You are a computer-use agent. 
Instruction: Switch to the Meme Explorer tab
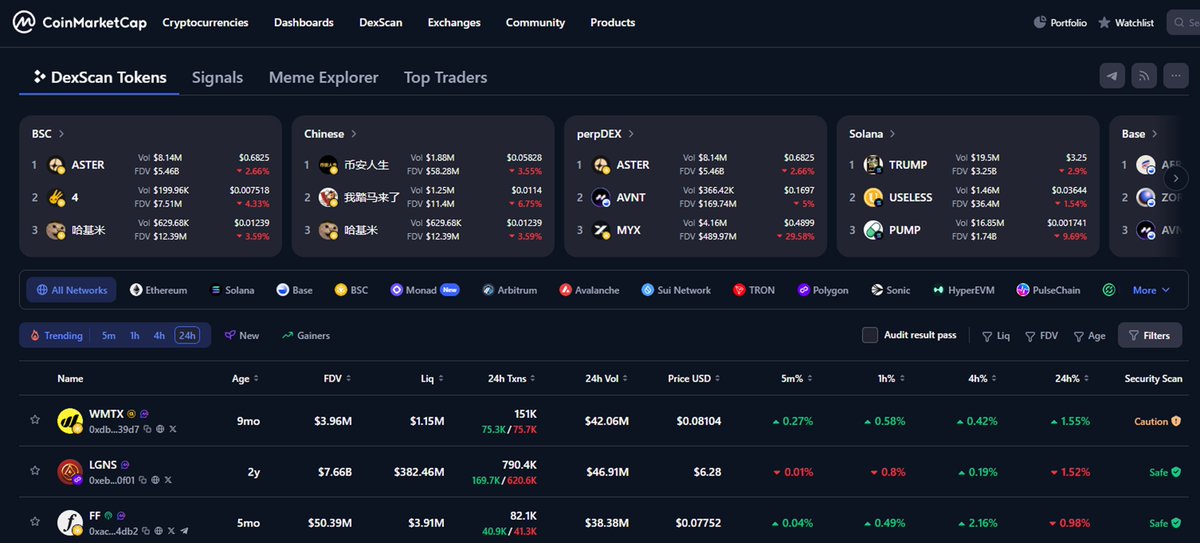[323, 77]
